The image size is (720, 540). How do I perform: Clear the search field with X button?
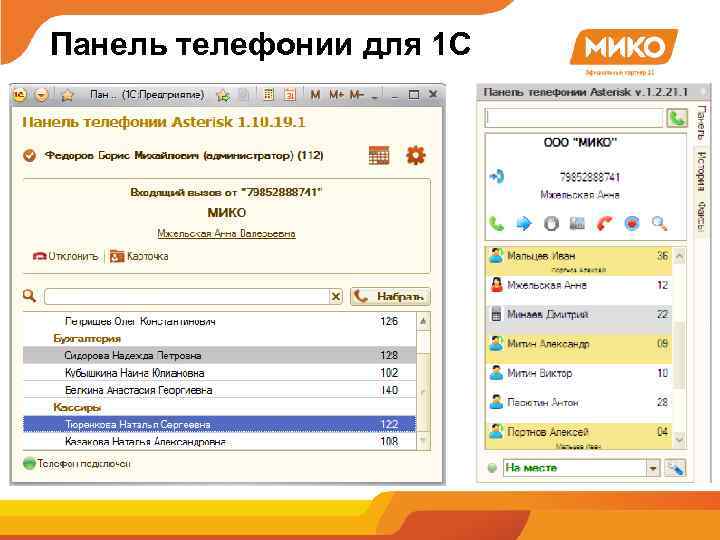(336, 297)
